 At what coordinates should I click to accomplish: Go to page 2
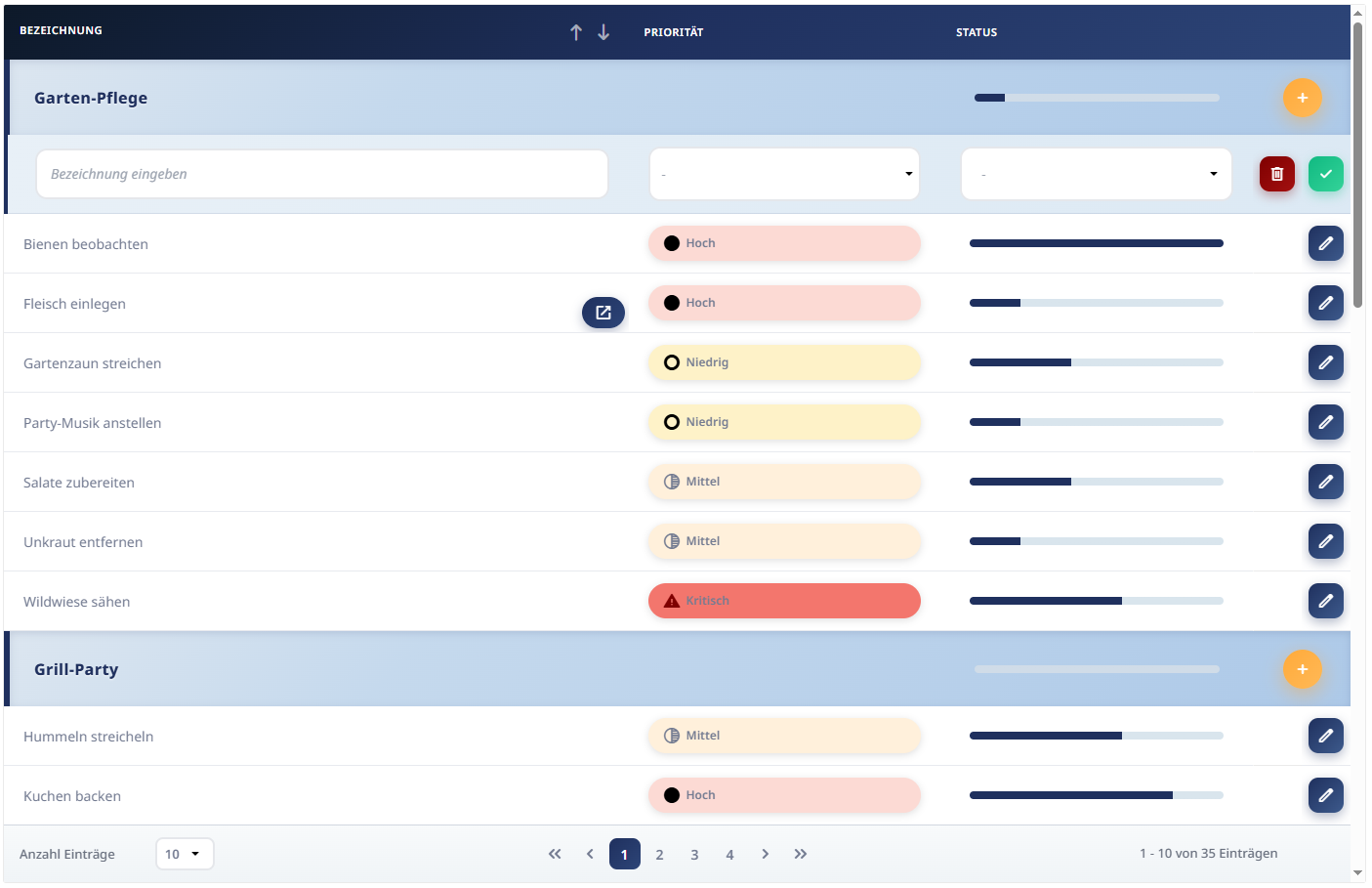point(659,855)
